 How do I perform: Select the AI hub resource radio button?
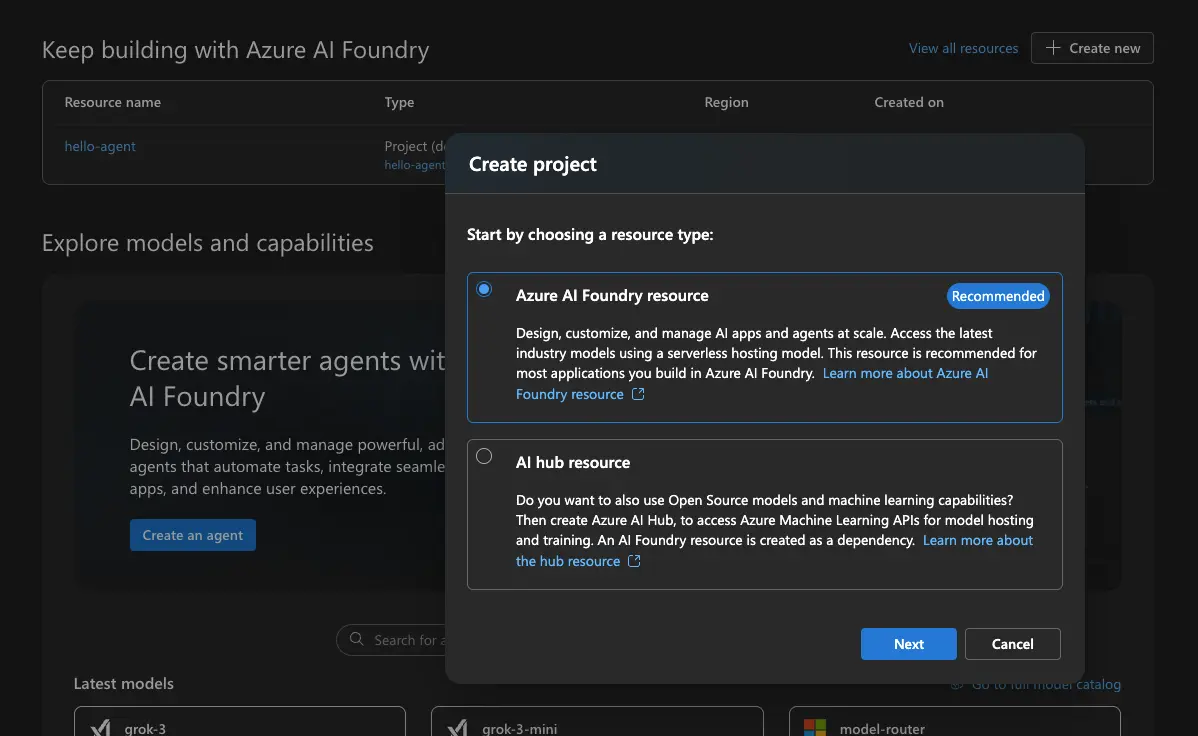point(484,456)
